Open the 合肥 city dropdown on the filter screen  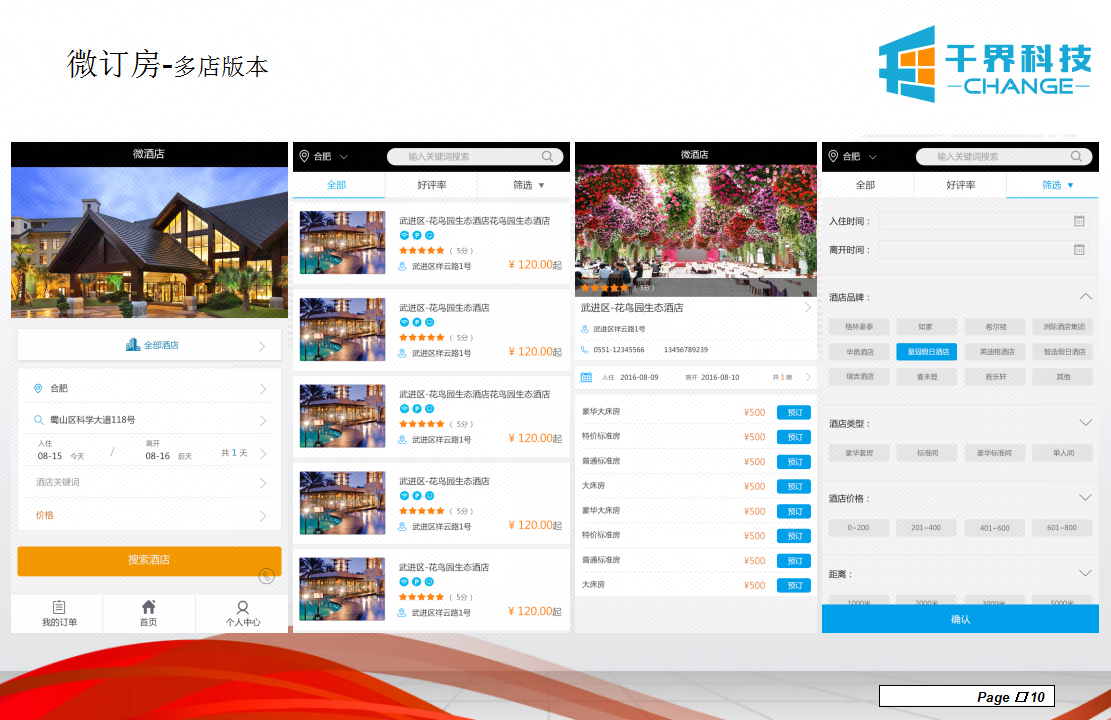(x=859, y=157)
